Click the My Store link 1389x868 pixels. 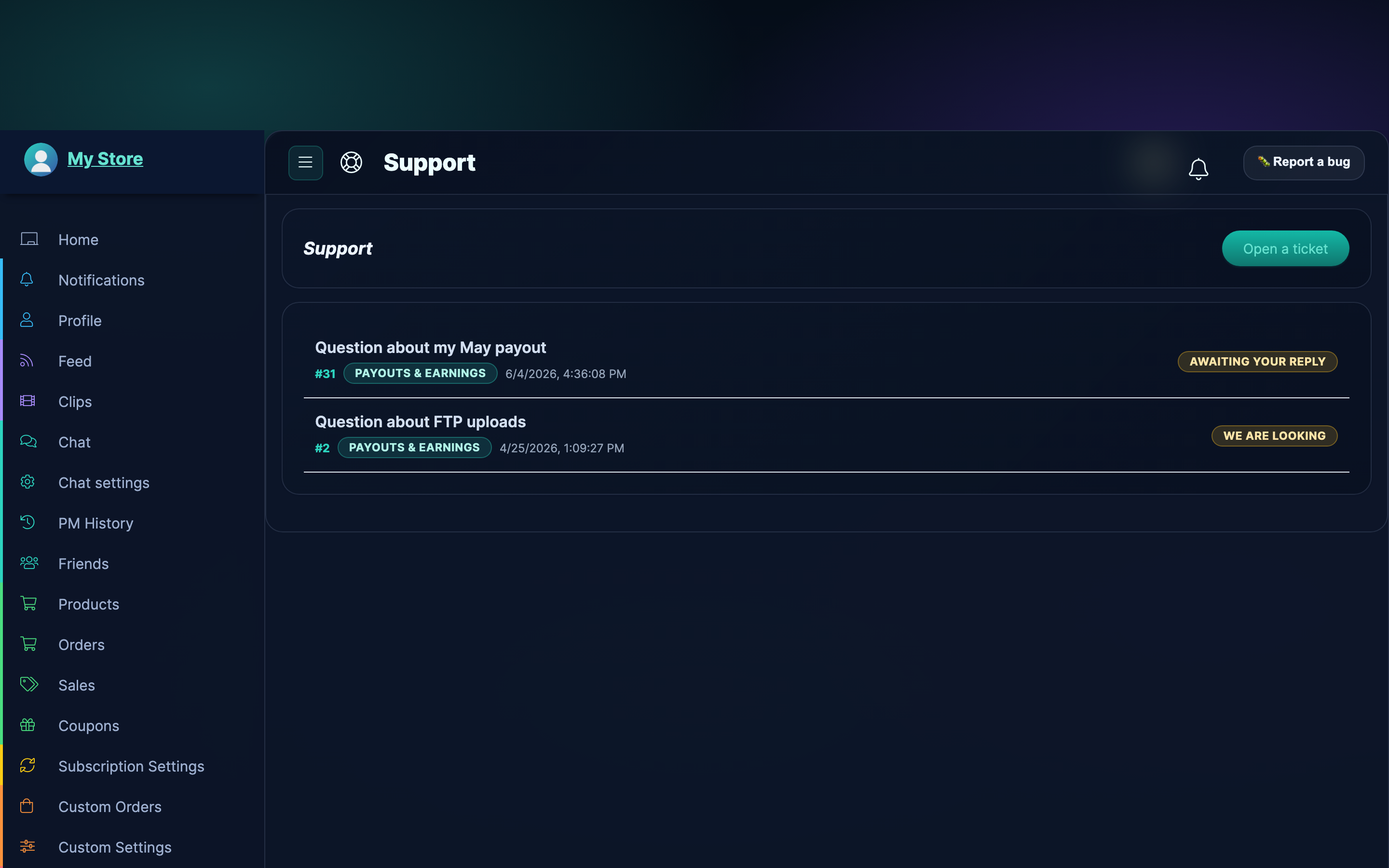[105, 159]
